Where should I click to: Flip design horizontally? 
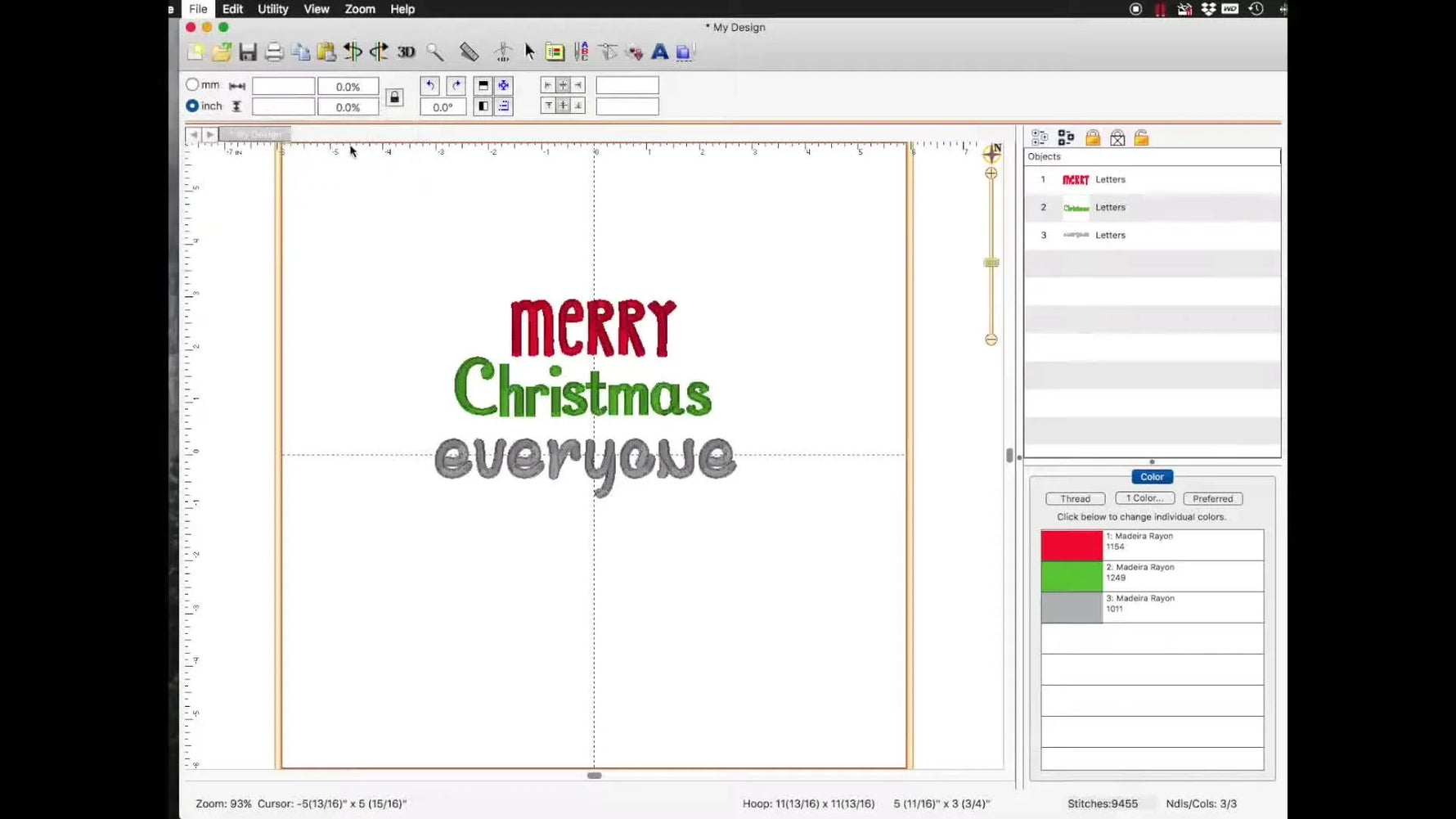[x=483, y=106]
